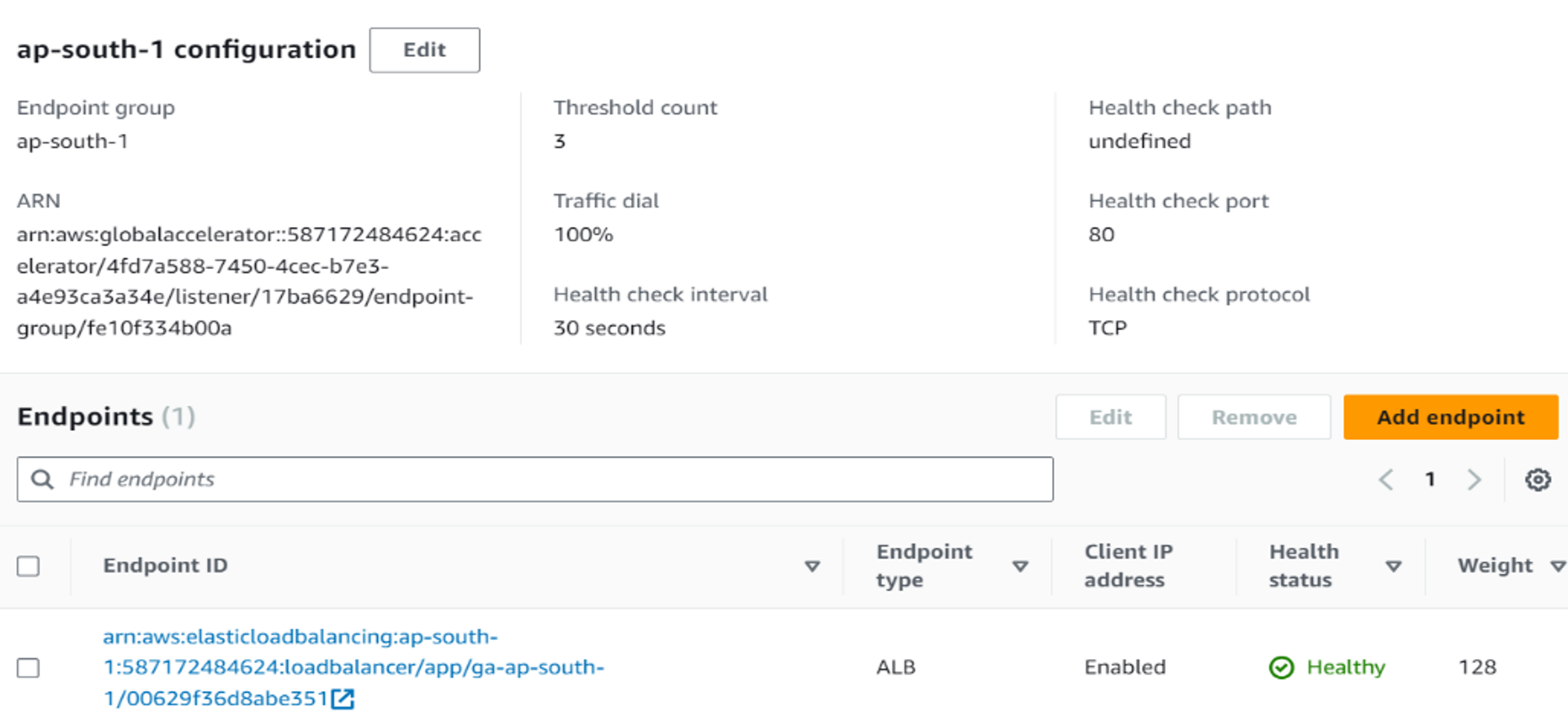The width and height of the screenshot is (1568, 719).
Task: Sort by Weight column arrow
Action: pyautogui.click(x=1557, y=566)
